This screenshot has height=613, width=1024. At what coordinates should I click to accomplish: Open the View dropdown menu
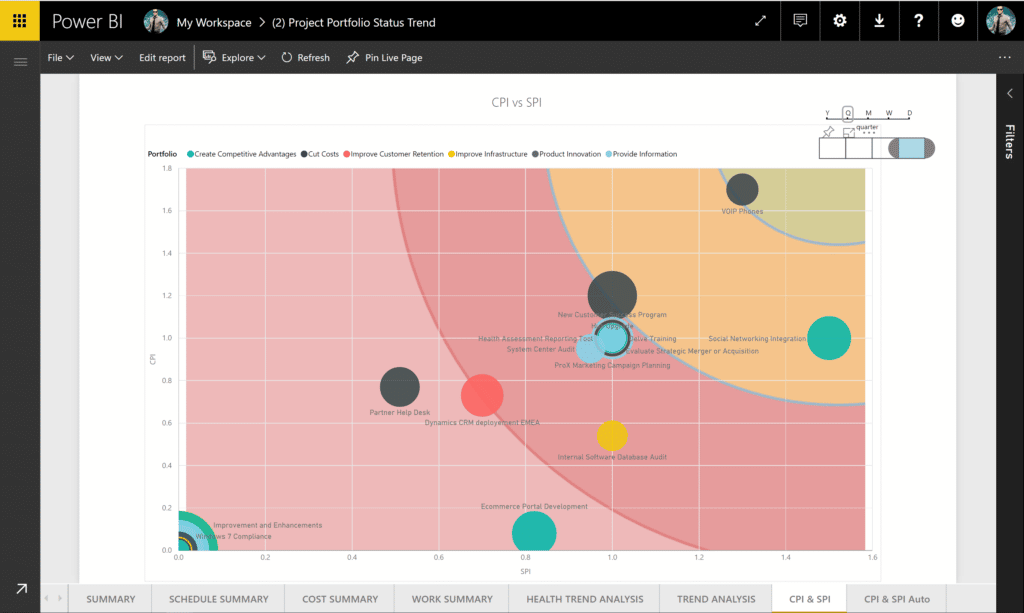tap(106, 57)
